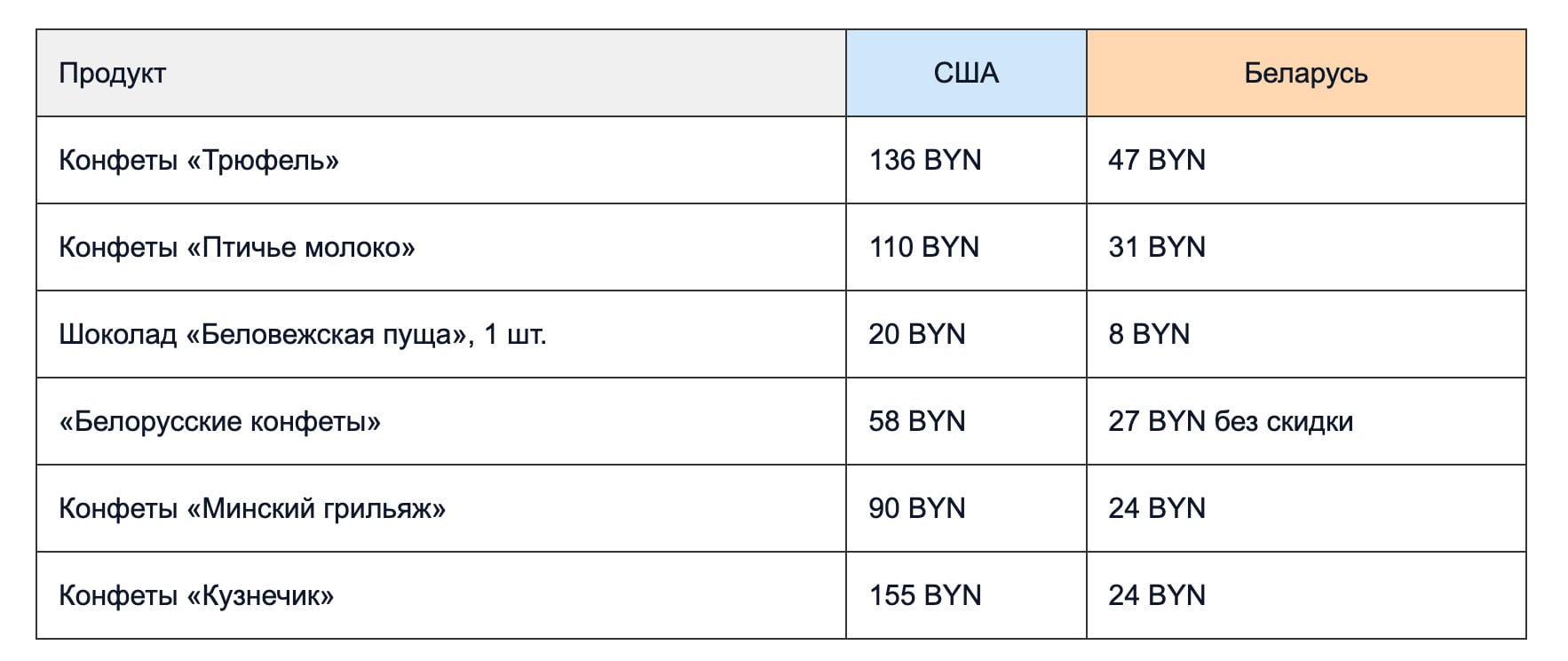Screen dimensions: 1568x661
Task: Click the '110 BYN' price cell
Action: click(924, 247)
